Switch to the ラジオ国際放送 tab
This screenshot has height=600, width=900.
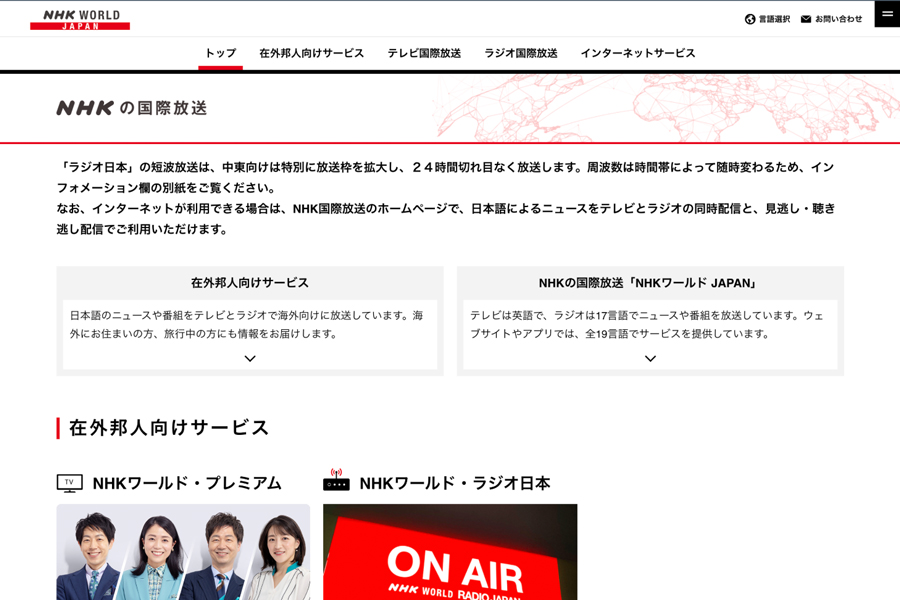click(521, 53)
